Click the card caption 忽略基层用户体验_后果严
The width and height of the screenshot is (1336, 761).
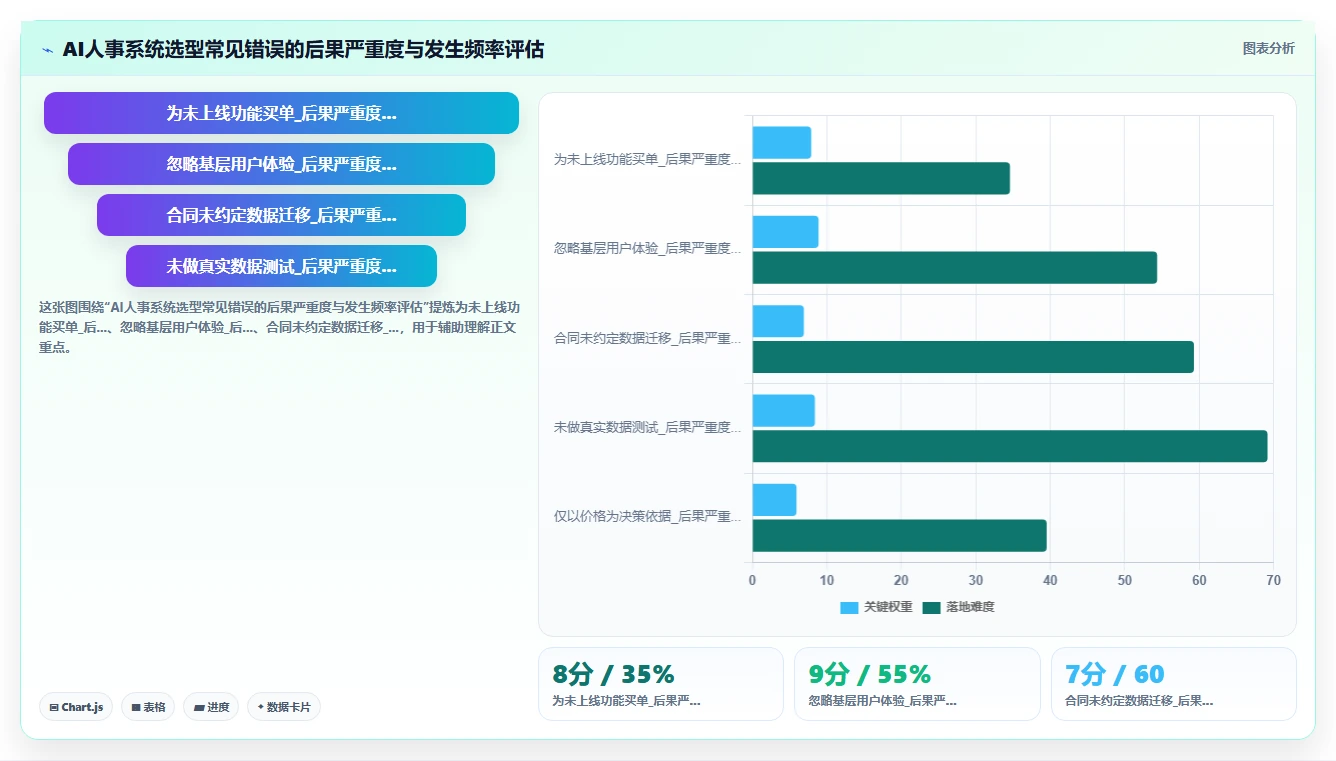pyautogui.click(x=883, y=701)
